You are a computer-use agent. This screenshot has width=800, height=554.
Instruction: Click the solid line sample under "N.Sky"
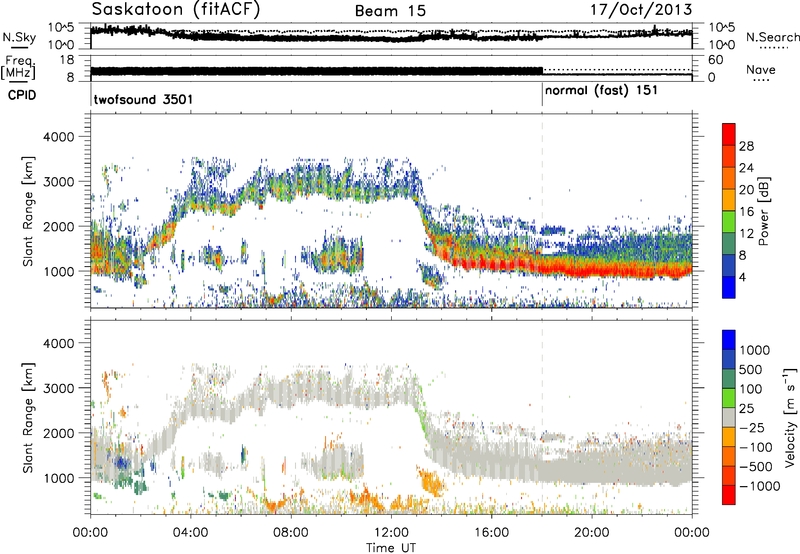click(19, 47)
